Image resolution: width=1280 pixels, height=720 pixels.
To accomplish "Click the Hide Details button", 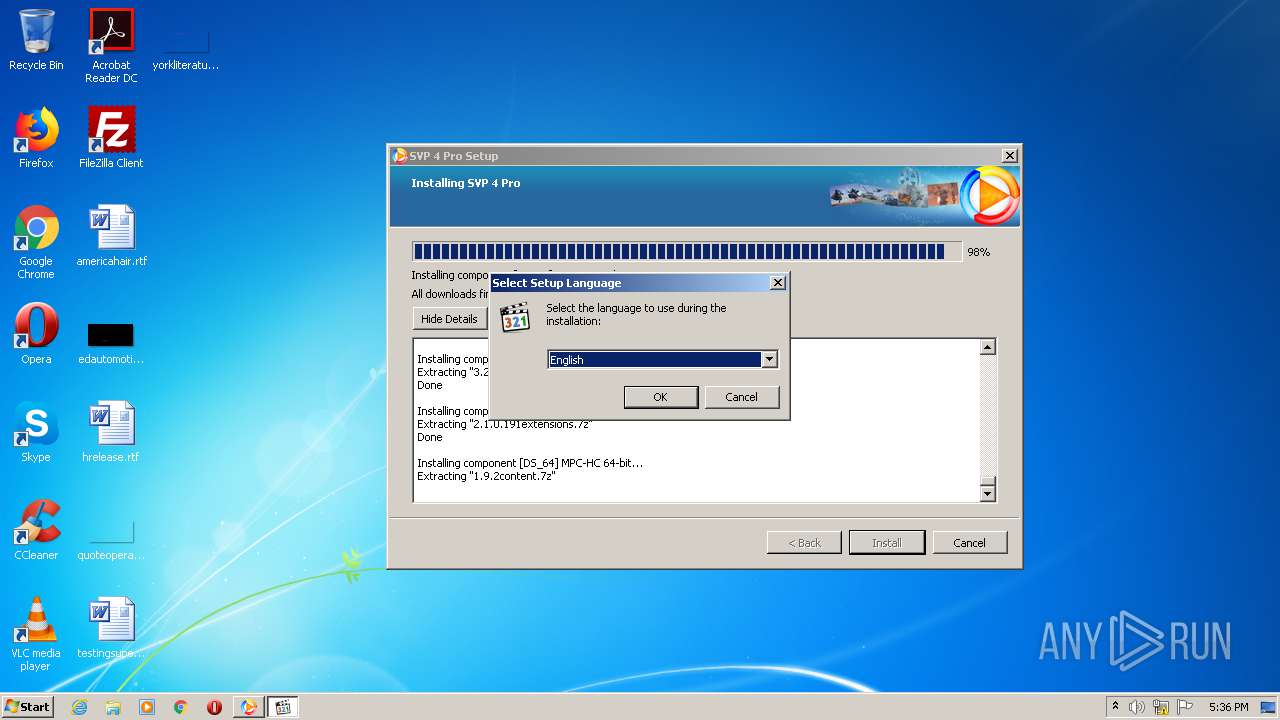I will tap(449, 319).
